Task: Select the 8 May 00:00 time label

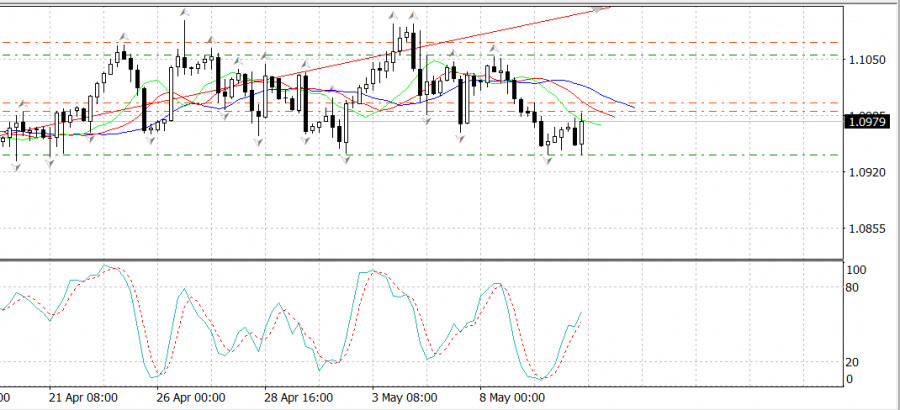Action: (x=511, y=397)
